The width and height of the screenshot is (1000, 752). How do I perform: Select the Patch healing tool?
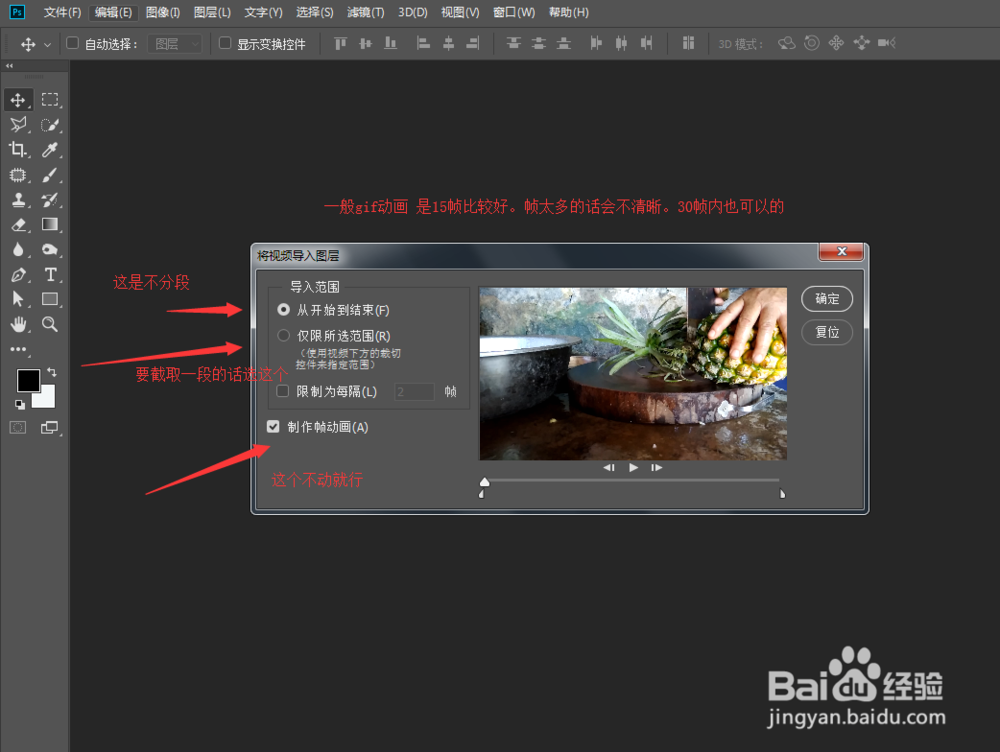click(x=18, y=175)
